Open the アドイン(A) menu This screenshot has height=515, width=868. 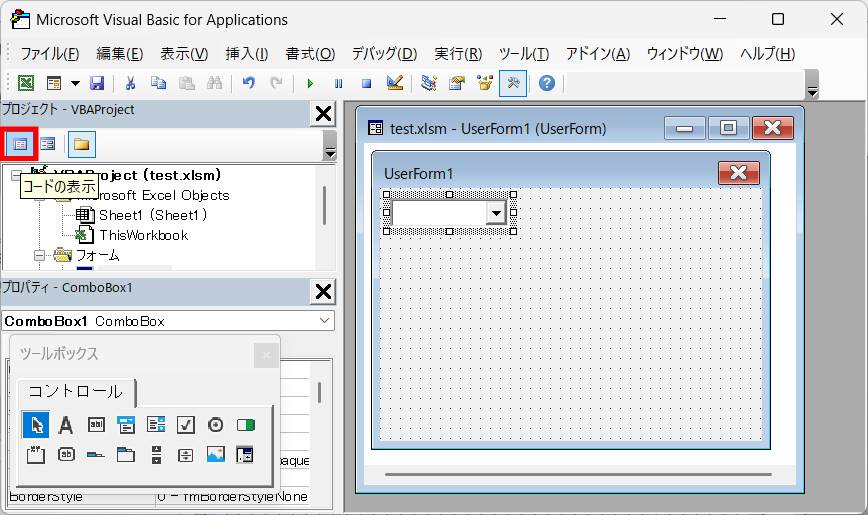pyautogui.click(x=598, y=54)
